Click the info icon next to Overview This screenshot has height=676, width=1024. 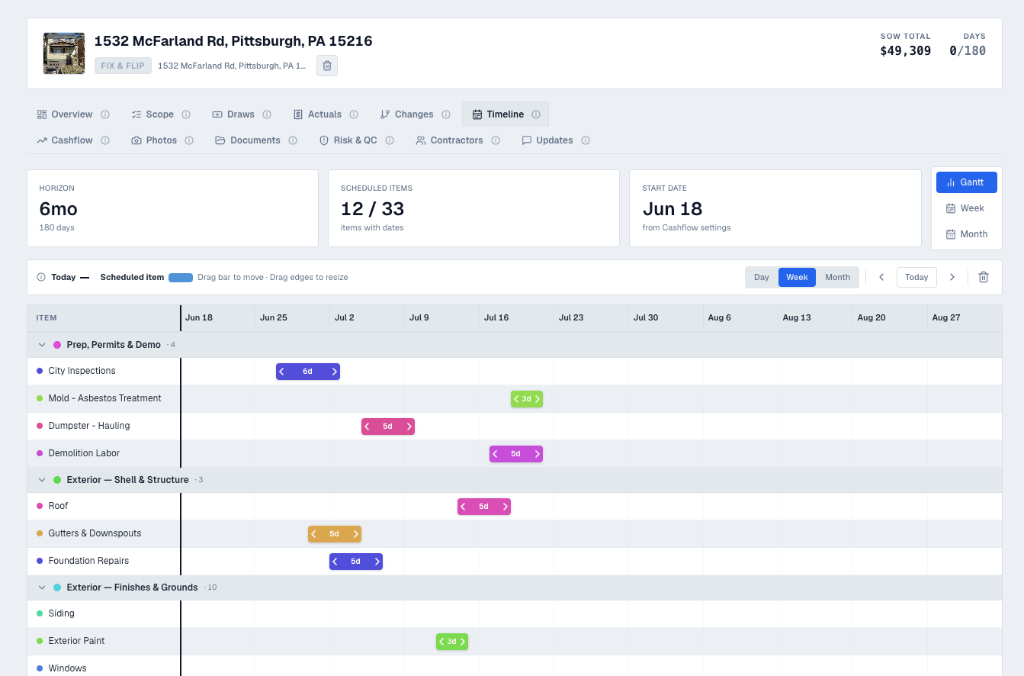[105, 114]
